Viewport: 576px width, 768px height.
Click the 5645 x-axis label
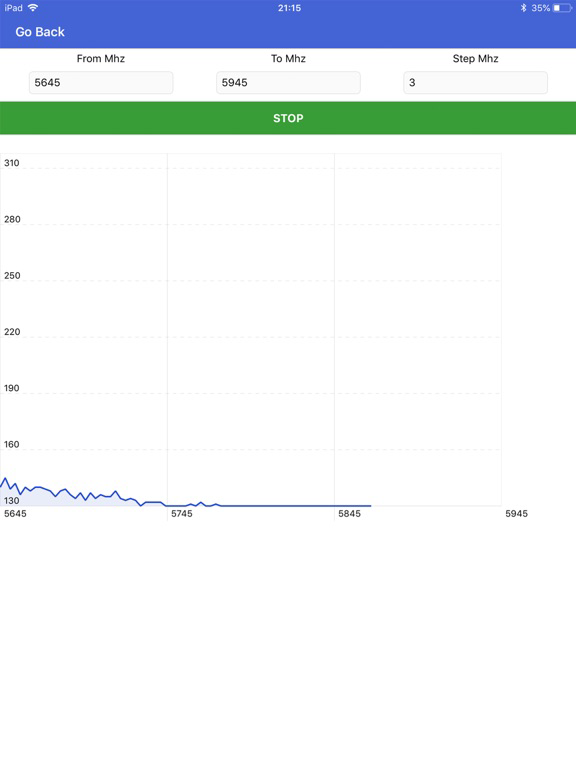pyautogui.click(x=15, y=513)
